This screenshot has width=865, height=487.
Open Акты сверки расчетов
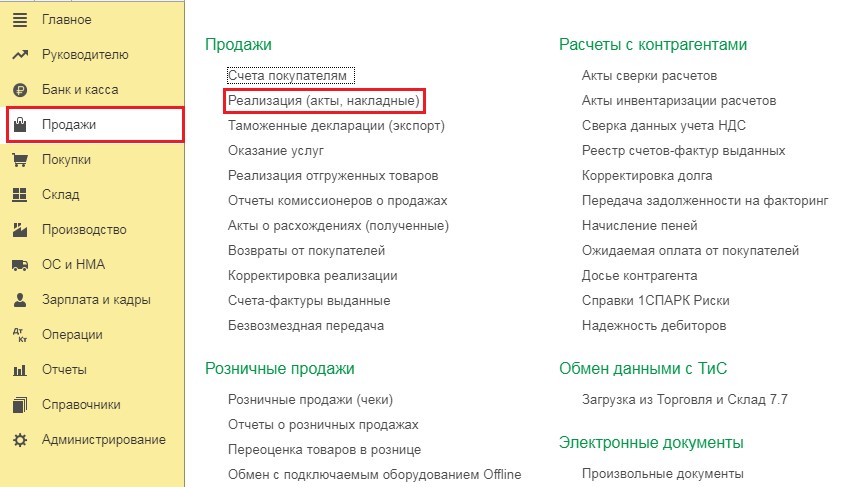649,76
